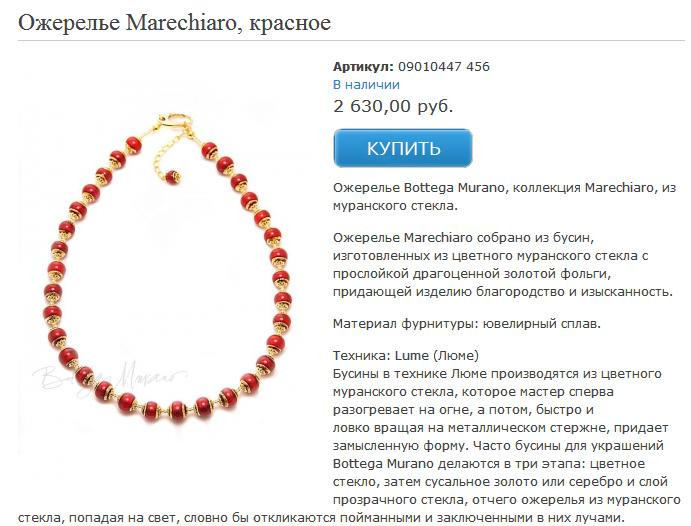Click the price 2 630,00 руб.
Viewport: 691px width, 526px height.
(393, 106)
